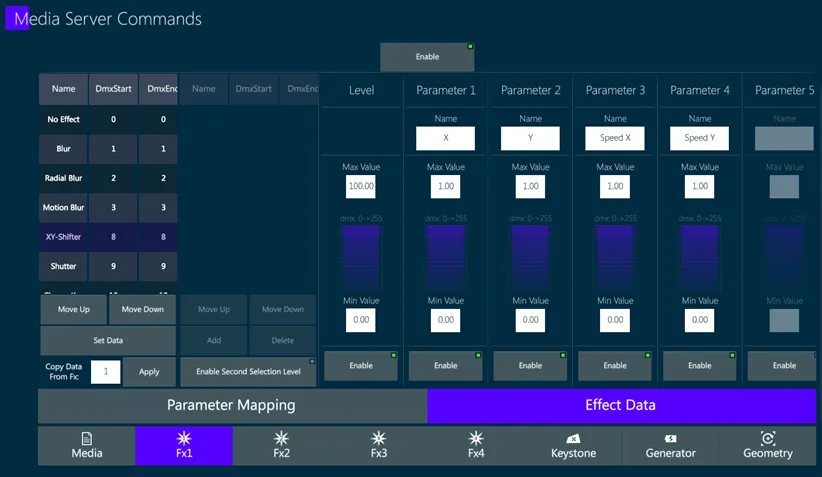Click the Set Data button
The height and width of the screenshot is (477, 822).
108,340
